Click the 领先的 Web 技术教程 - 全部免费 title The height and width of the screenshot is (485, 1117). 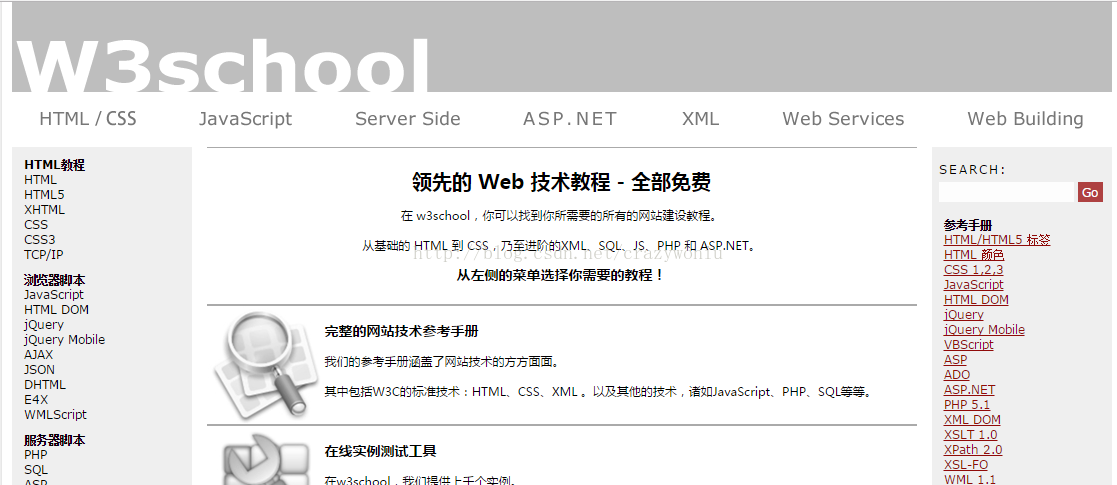pos(561,182)
